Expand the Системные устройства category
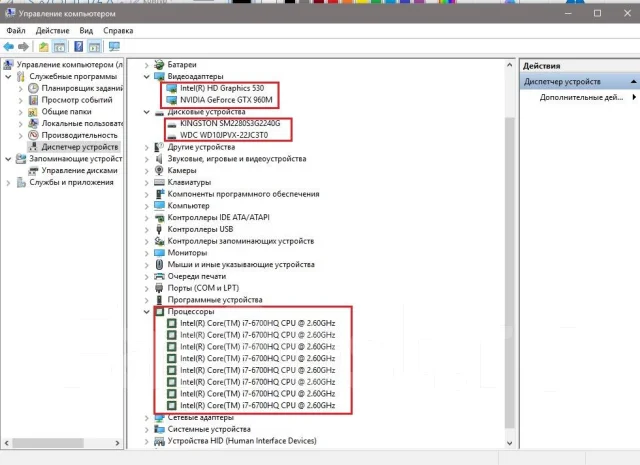This screenshot has width=640, height=465. 146,429
